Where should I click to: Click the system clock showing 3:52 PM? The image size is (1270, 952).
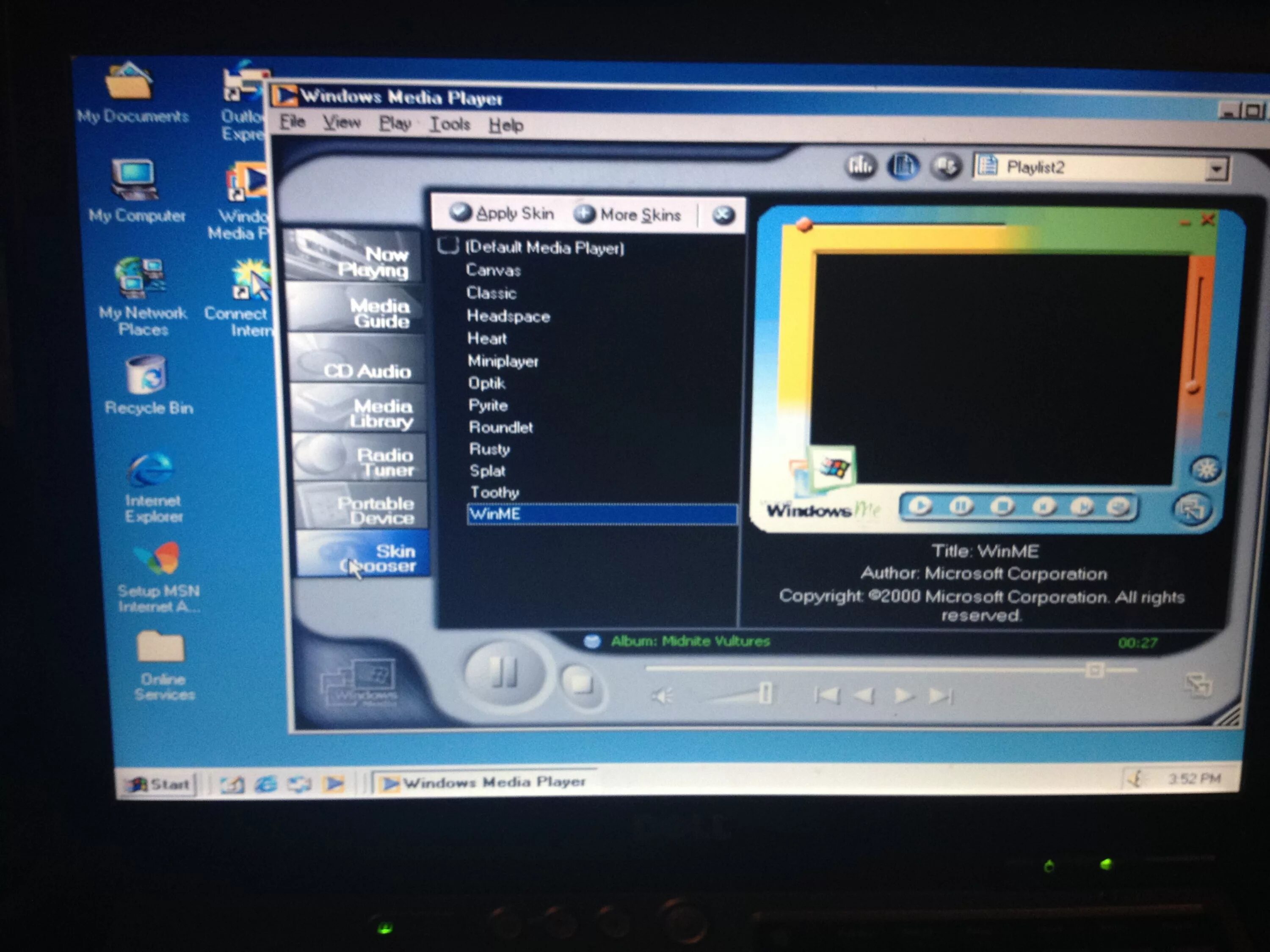pyautogui.click(x=1194, y=779)
